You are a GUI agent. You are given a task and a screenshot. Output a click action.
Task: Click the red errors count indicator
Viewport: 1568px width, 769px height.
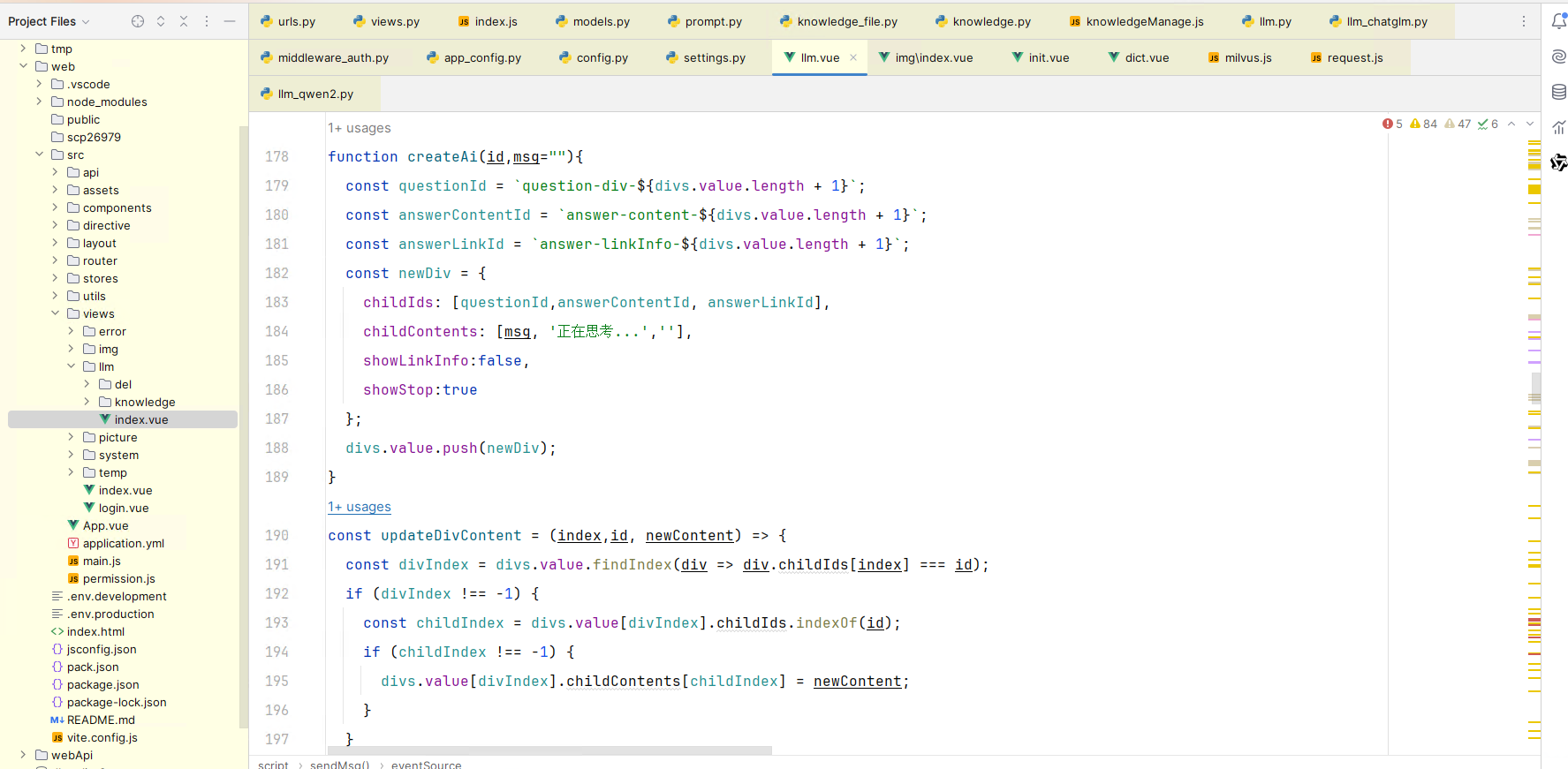(x=1392, y=124)
